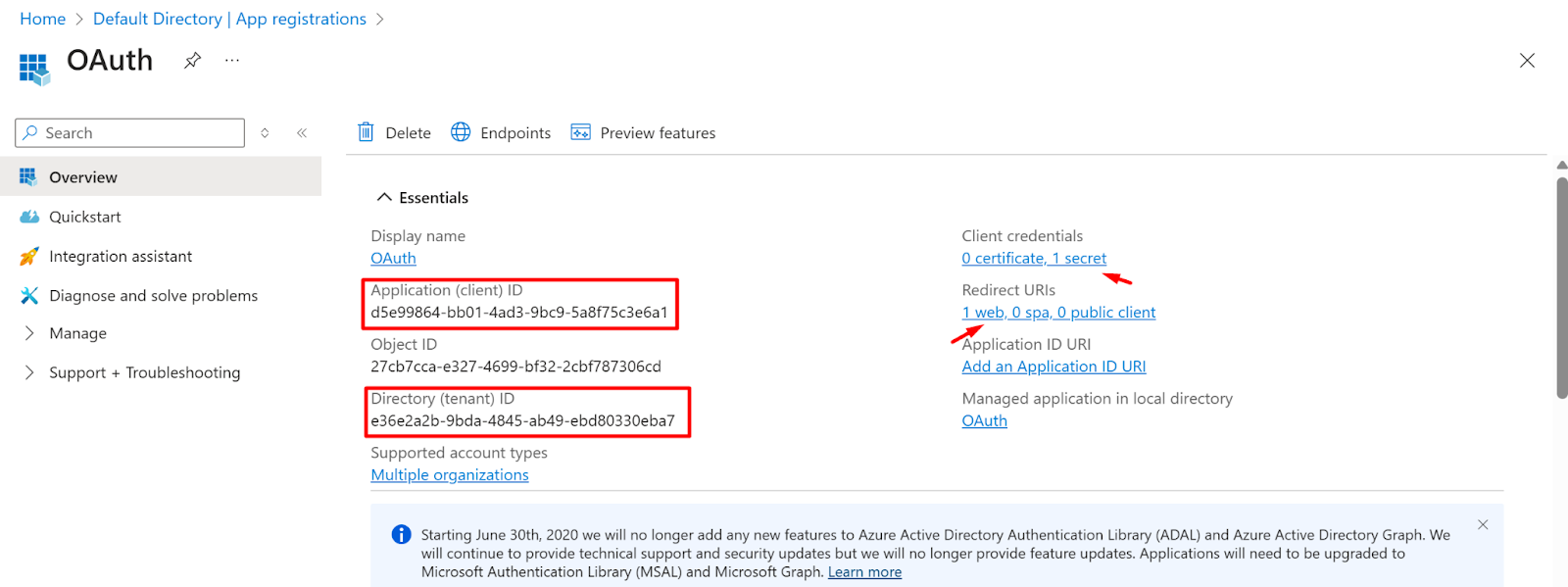Select the Overview menu item
Screen dimensions: 1568x587
pos(161,176)
